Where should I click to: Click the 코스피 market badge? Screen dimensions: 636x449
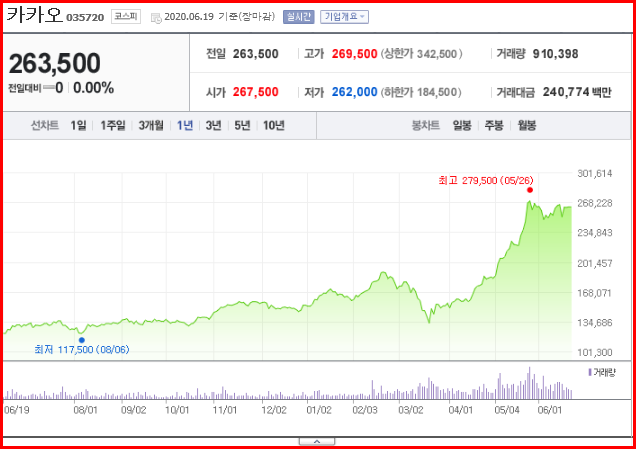126,17
